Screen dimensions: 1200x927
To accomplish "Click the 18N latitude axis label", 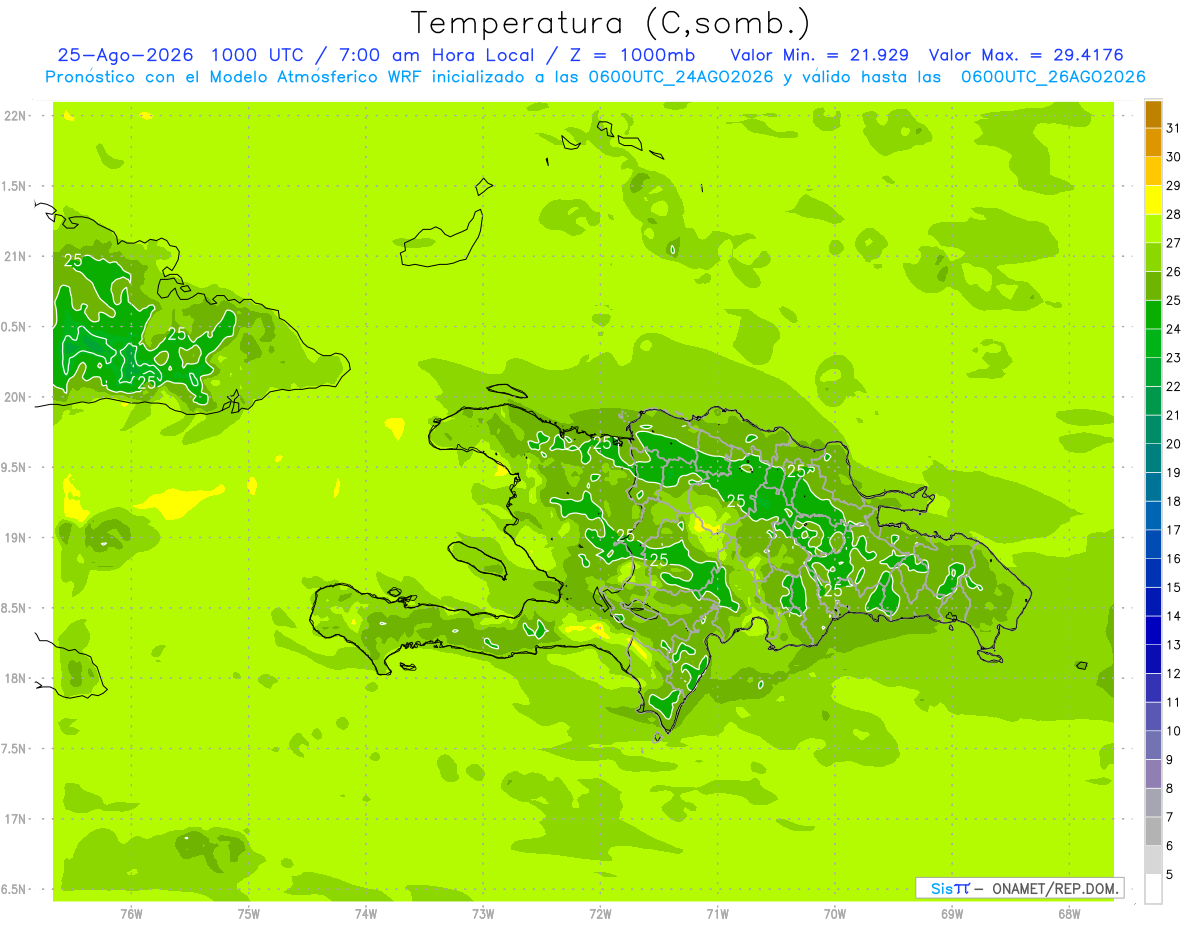I will click(x=17, y=678).
